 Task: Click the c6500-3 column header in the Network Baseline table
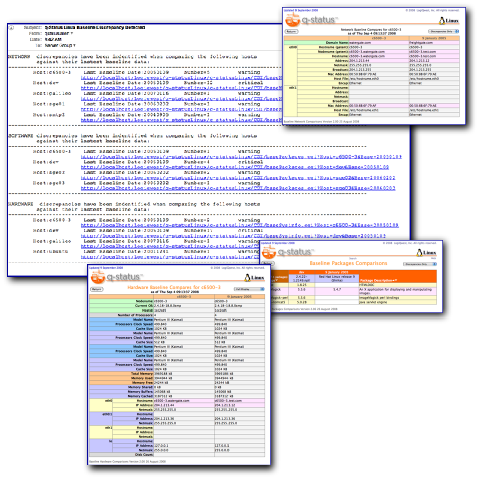click(379, 38)
